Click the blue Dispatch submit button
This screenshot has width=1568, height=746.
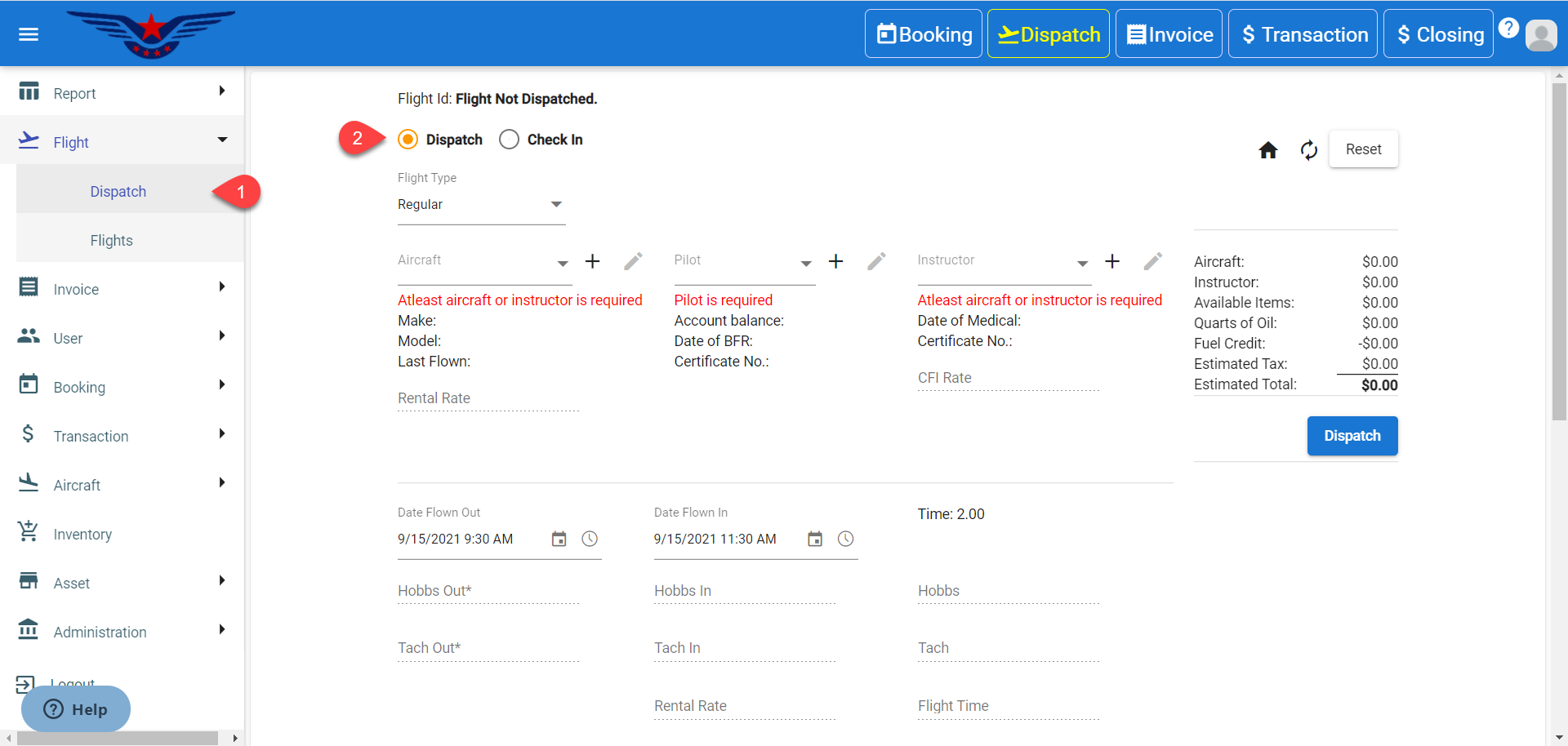[x=1352, y=436]
